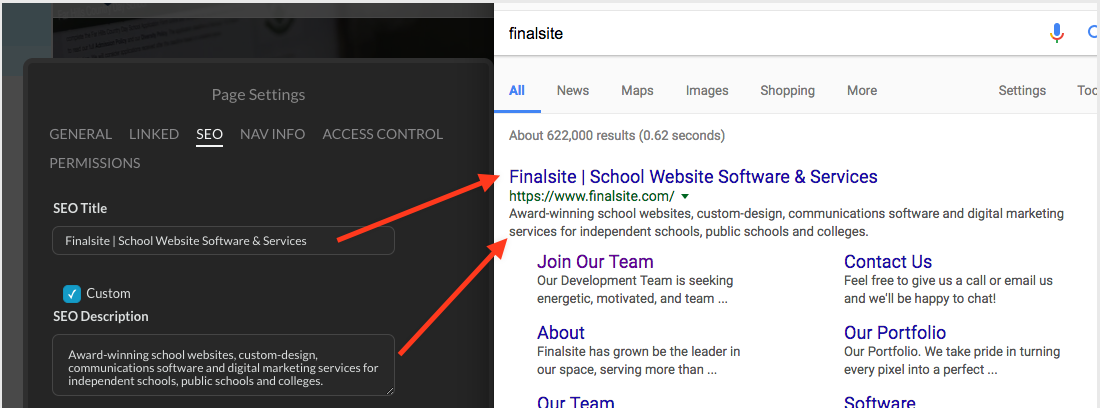Click the SEO Title label
The height and width of the screenshot is (408, 1100).
pos(80,208)
